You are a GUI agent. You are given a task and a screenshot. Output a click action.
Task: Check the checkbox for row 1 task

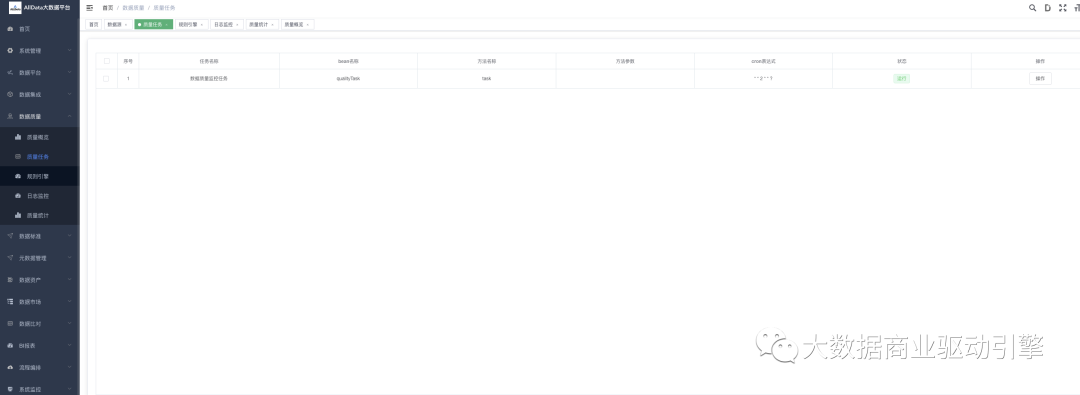[x=106, y=79]
